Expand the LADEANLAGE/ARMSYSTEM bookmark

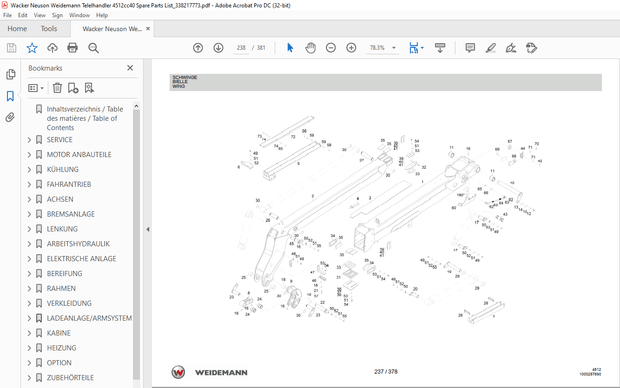(x=29, y=318)
